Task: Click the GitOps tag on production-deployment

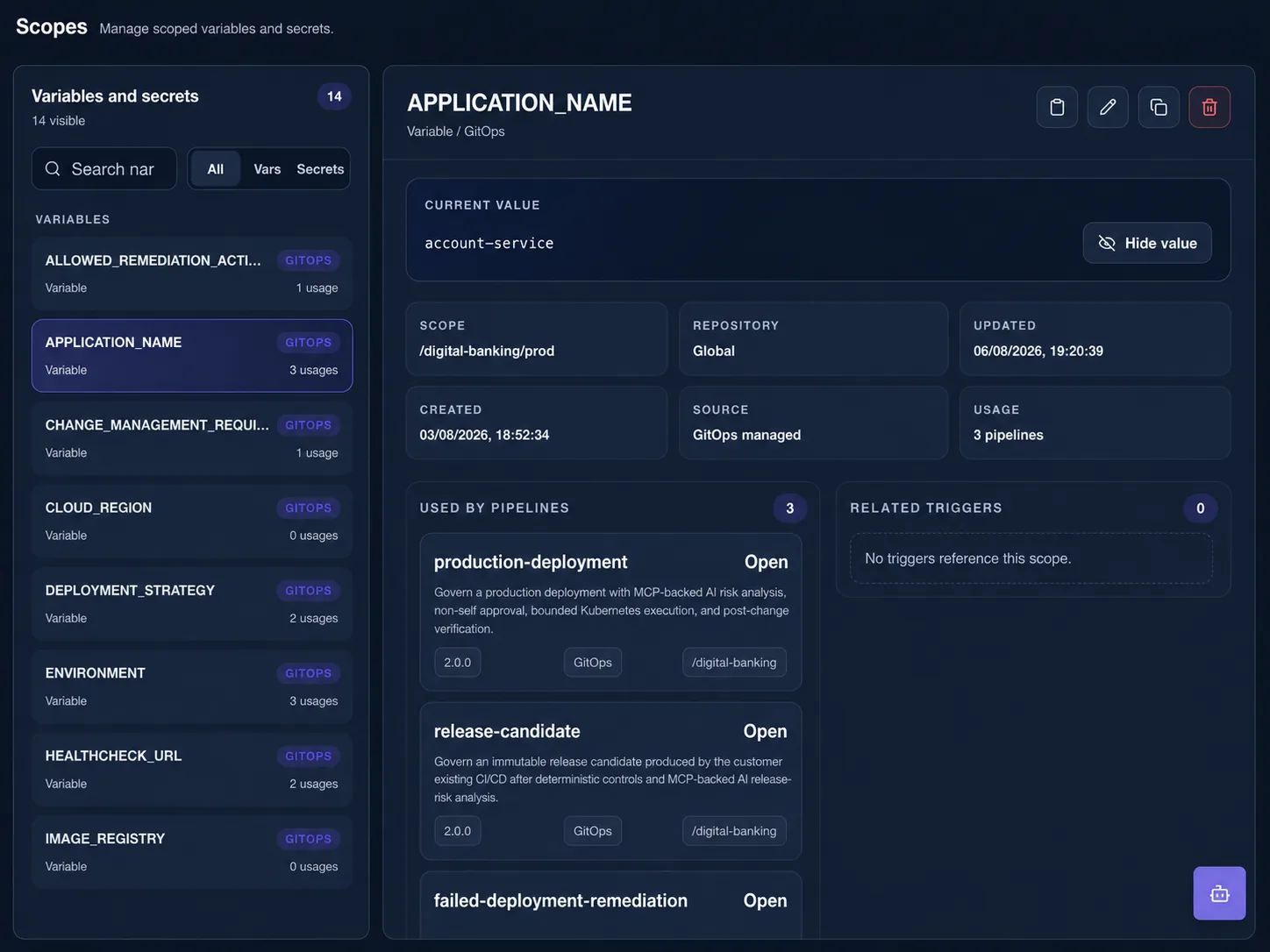Action: pos(593,663)
